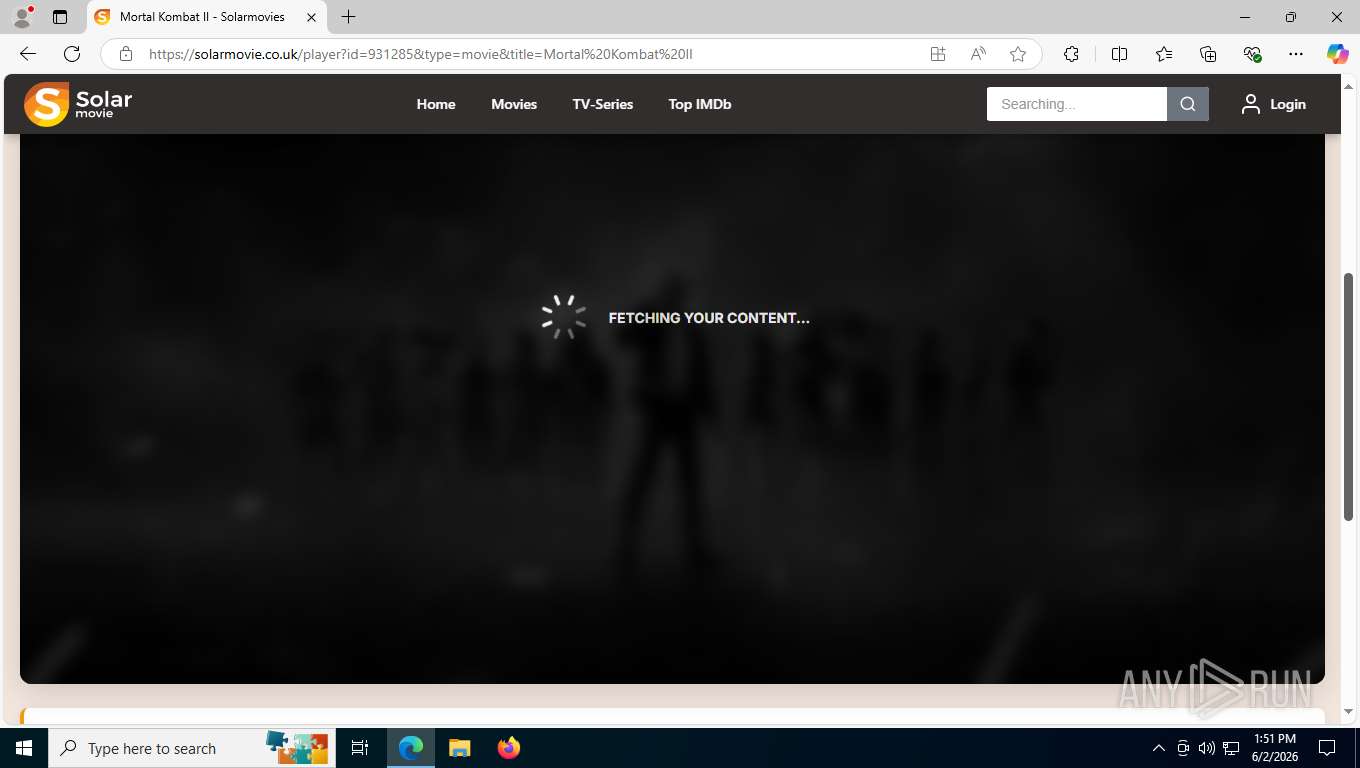Click scrollbar down arrow
This screenshot has height=768, width=1360.
1350,711
